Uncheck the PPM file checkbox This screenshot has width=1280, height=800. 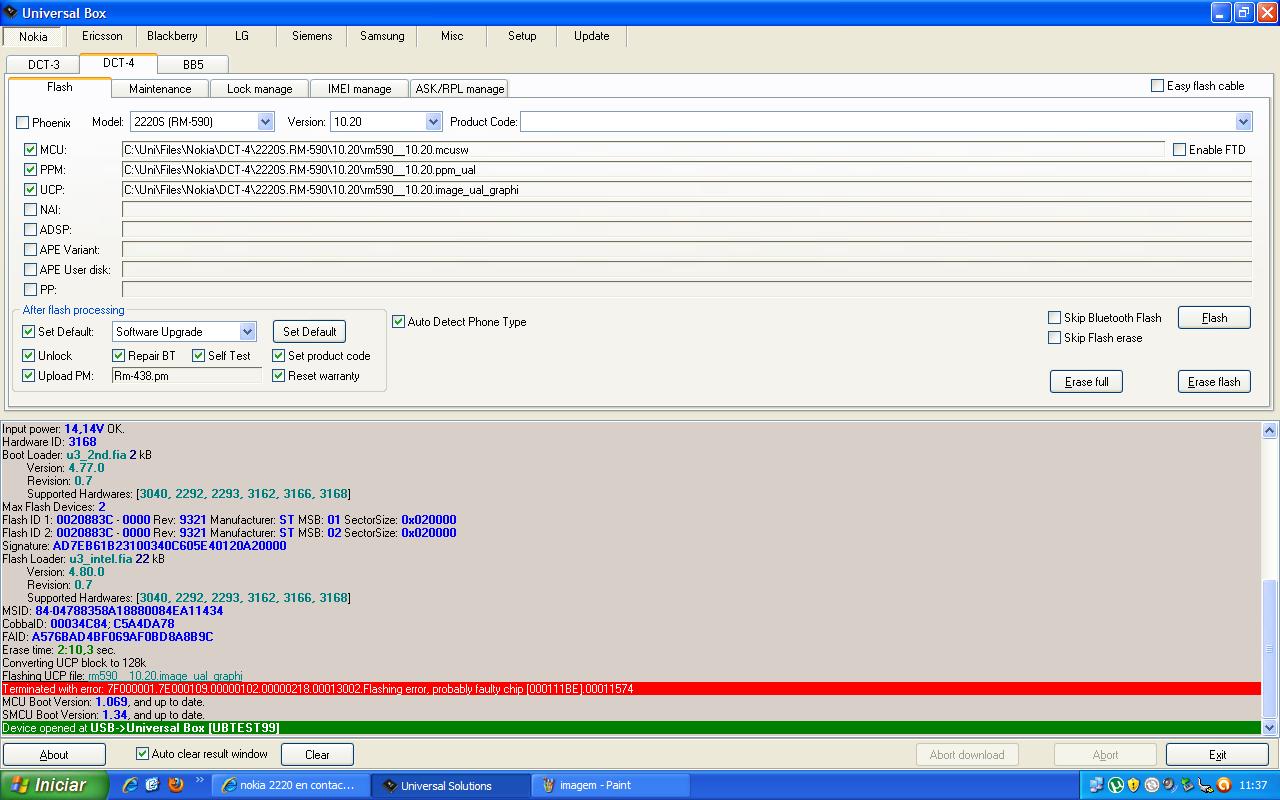[x=31, y=170]
